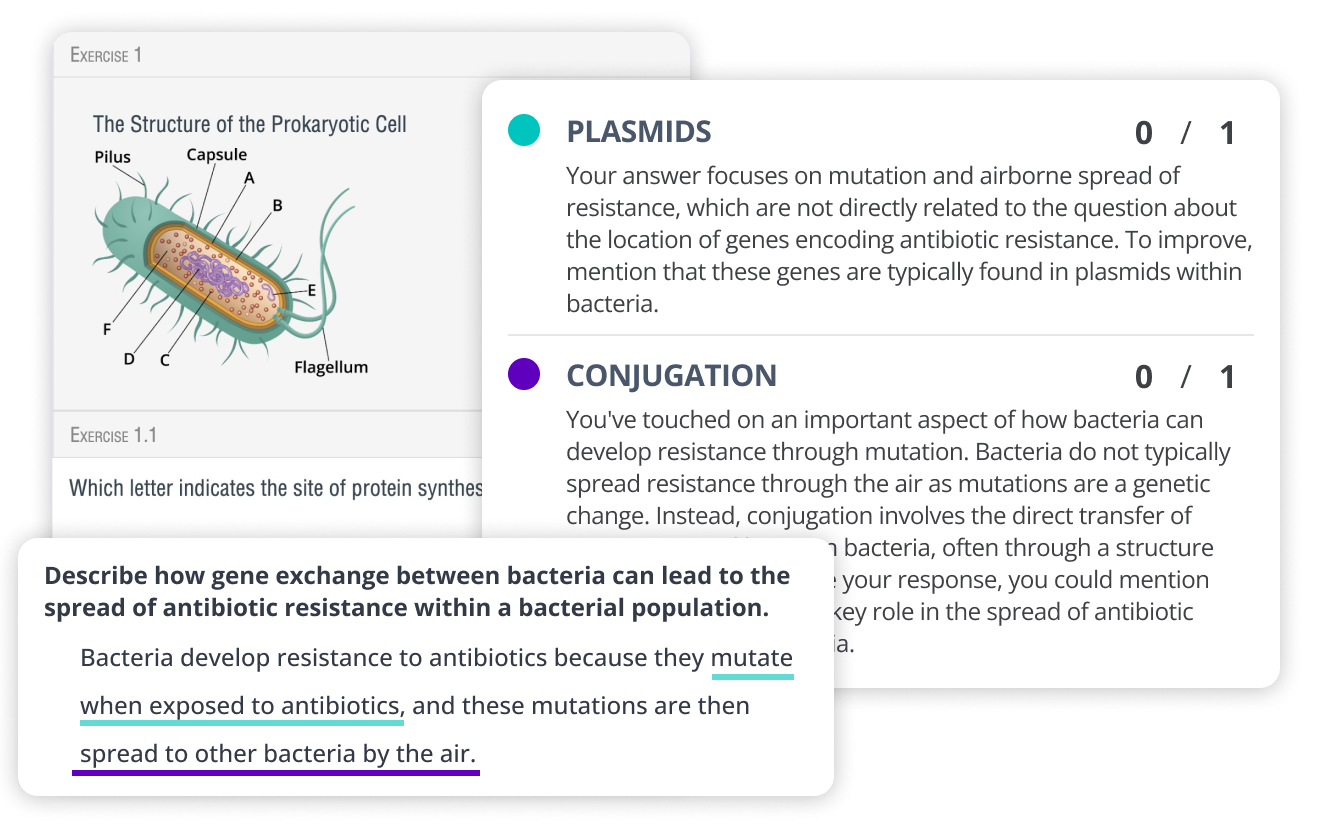Click the teal-underlined word 'mutate'
Screen dimensions: 1320x824
tap(752, 658)
